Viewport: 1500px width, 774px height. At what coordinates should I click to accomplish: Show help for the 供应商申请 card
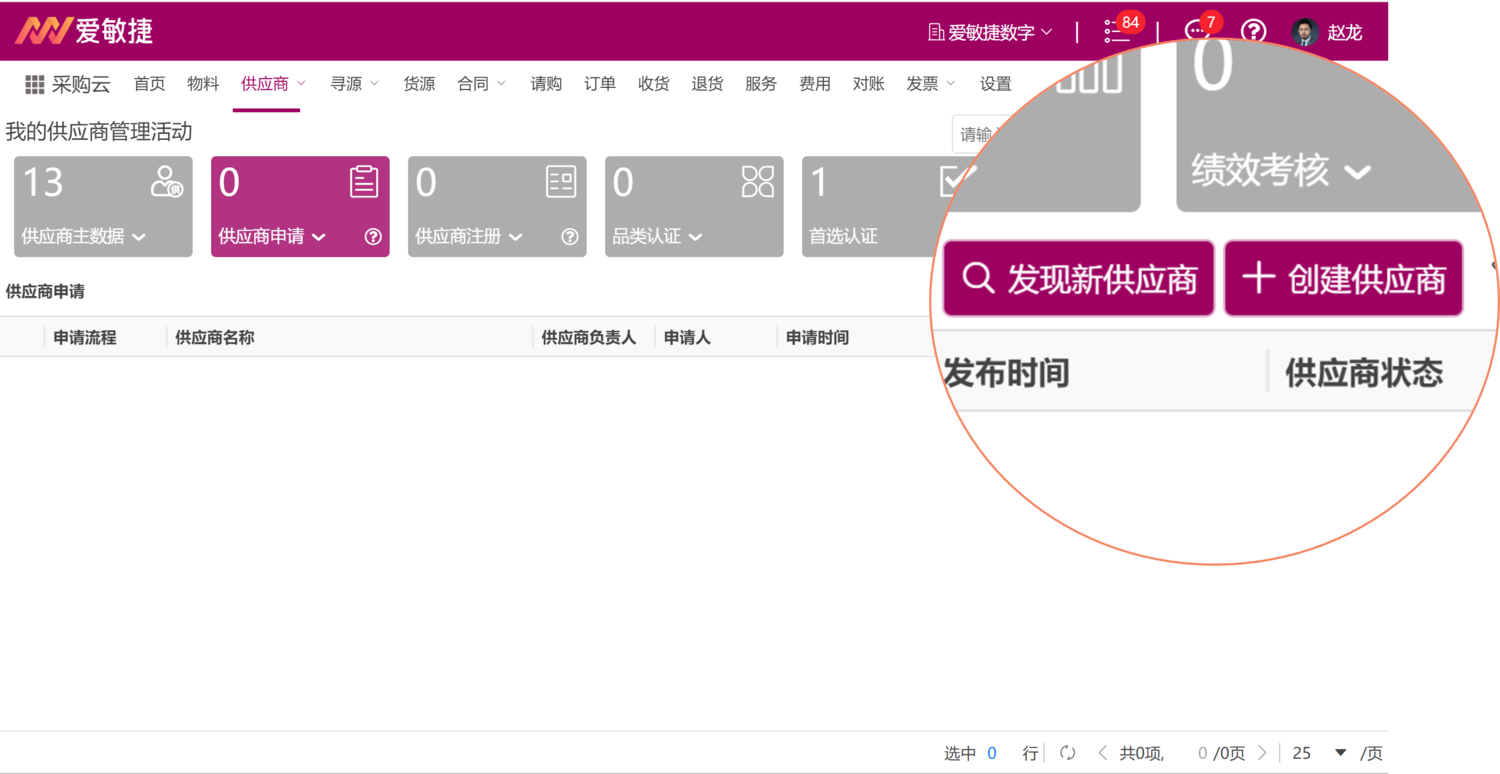(373, 237)
